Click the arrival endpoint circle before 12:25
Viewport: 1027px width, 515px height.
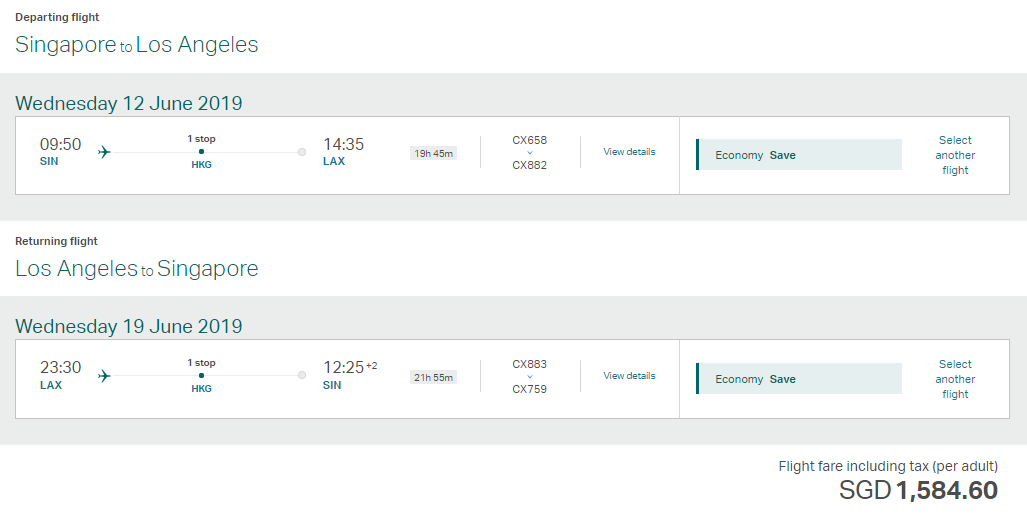click(x=302, y=376)
